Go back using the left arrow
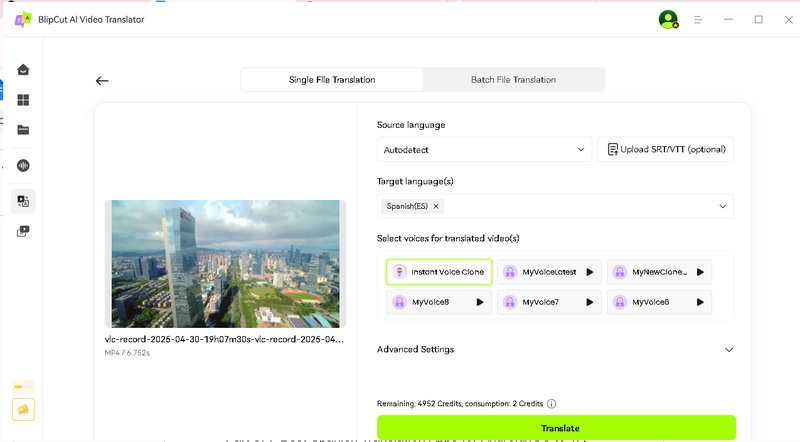The width and height of the screenshot is (800, 442). coord(102,81)
